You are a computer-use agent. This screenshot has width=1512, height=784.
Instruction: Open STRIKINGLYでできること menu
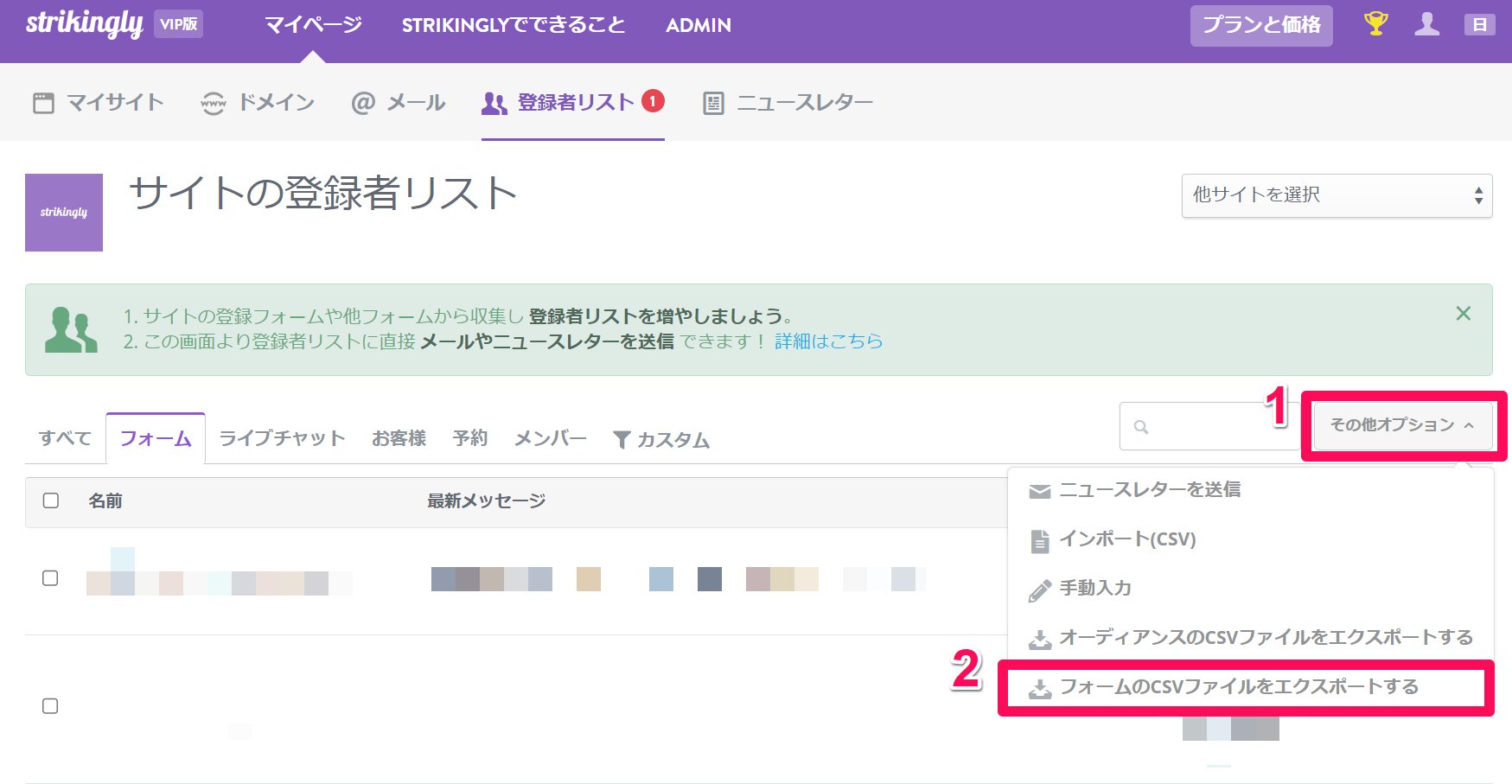[514, 25]
